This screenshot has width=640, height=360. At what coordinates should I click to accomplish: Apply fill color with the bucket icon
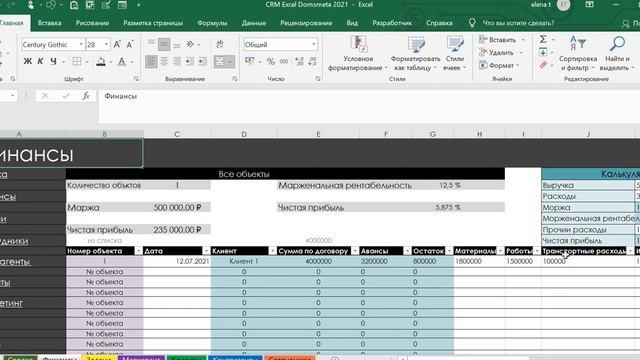(x=101, y=61)
